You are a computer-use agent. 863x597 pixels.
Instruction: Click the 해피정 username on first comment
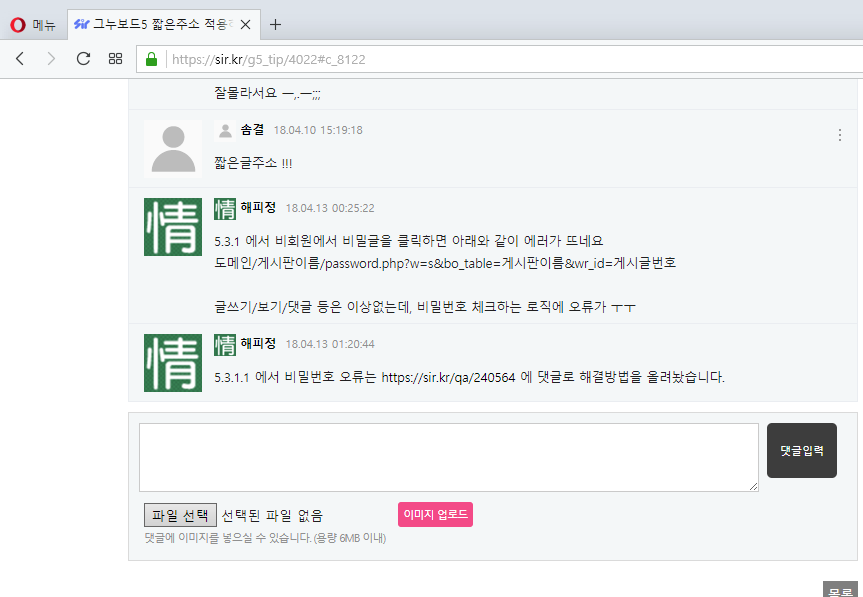[x=258, y=208]
